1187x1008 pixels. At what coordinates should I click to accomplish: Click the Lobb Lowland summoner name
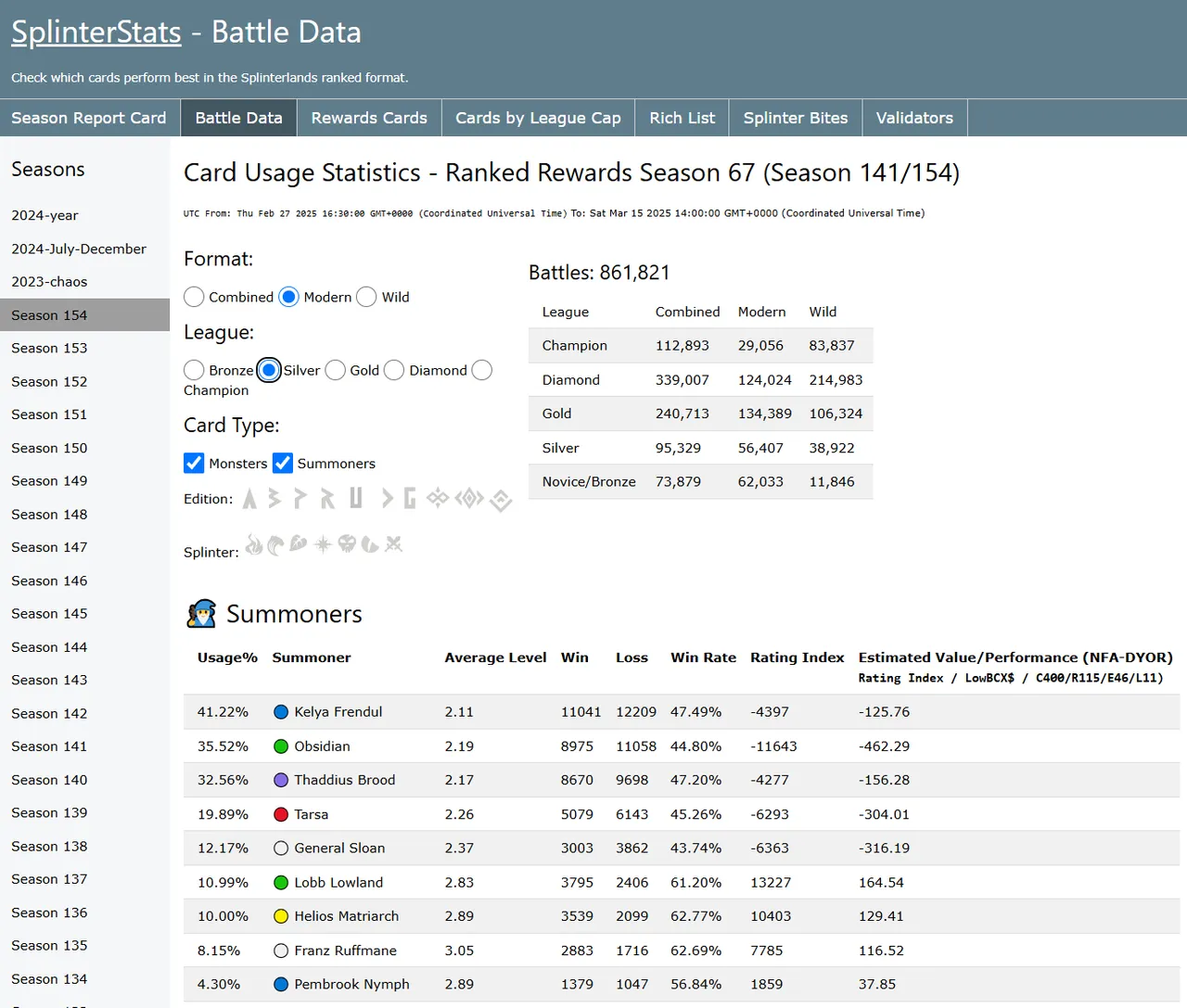(338, 883)
